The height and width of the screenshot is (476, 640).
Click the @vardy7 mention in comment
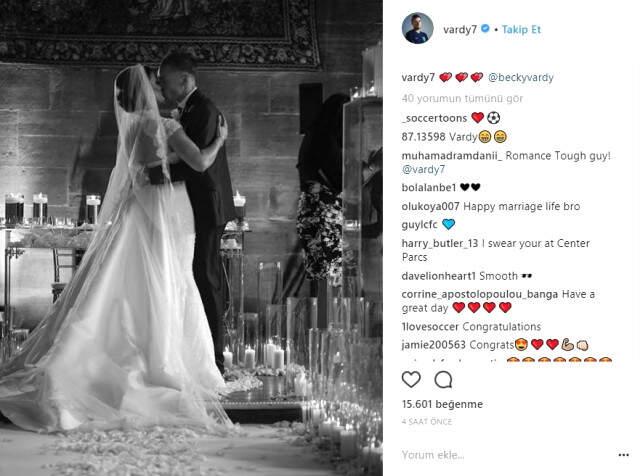423,169
